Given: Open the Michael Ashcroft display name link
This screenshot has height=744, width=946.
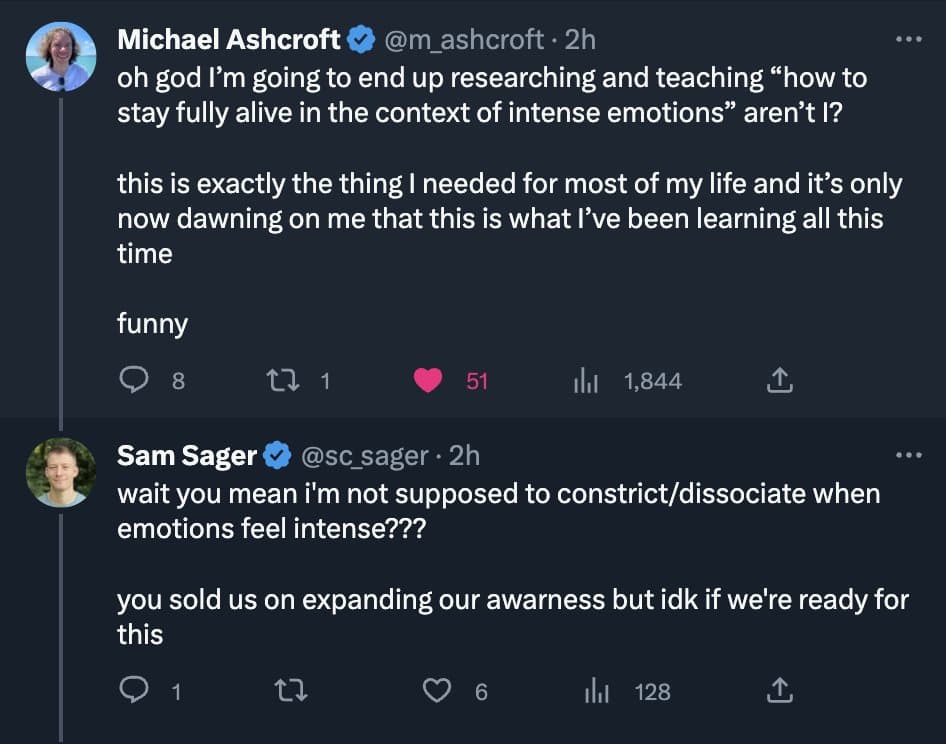Looking at the screenshot, I should [229, 40].
